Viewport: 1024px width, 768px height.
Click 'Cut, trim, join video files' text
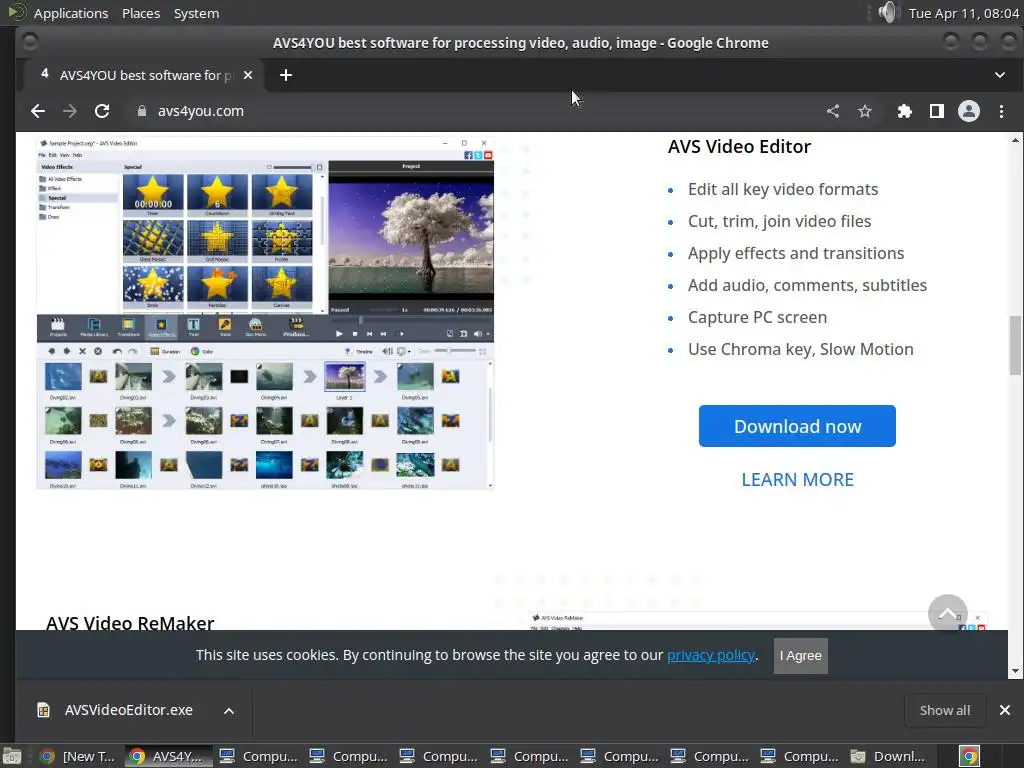(x=779, y=221)
